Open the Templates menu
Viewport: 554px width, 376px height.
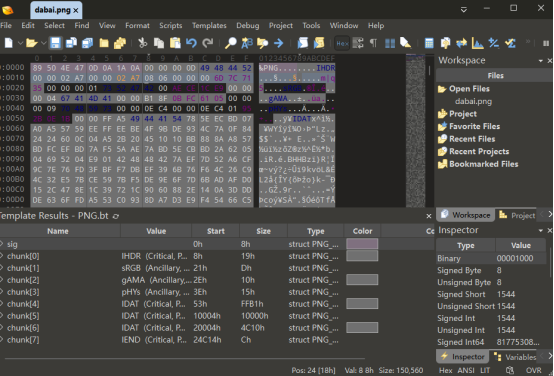pyautogui.click(x=209, y=25)
